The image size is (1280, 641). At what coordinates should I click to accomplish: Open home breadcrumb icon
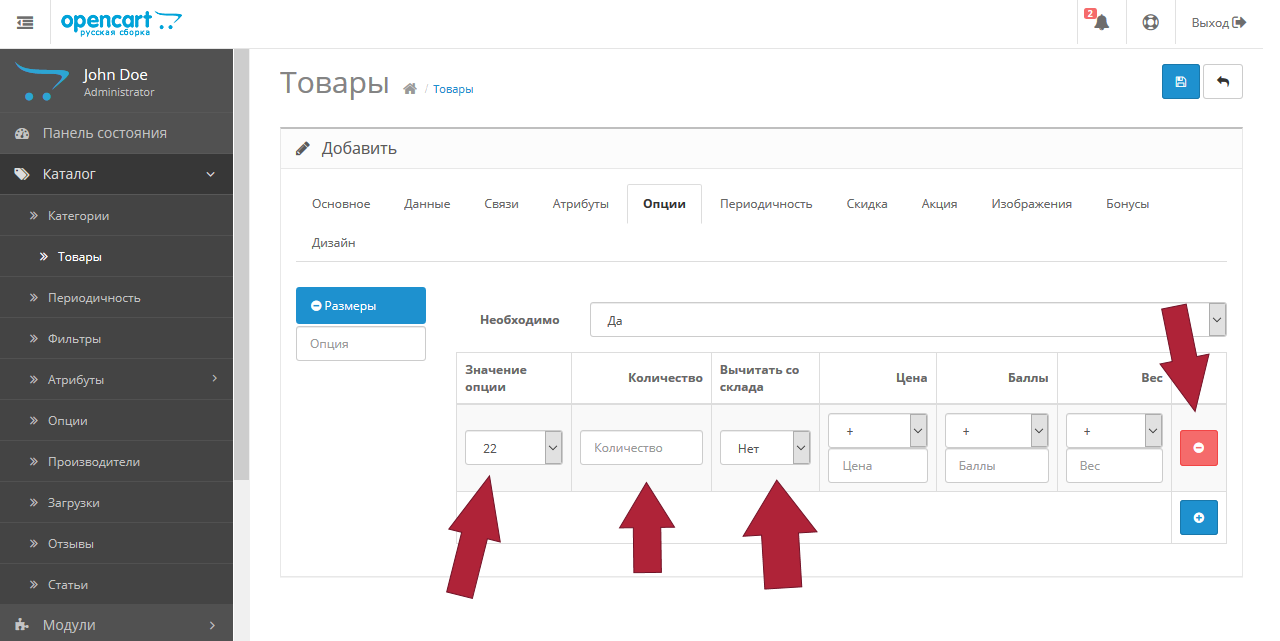tap(409, 89)
